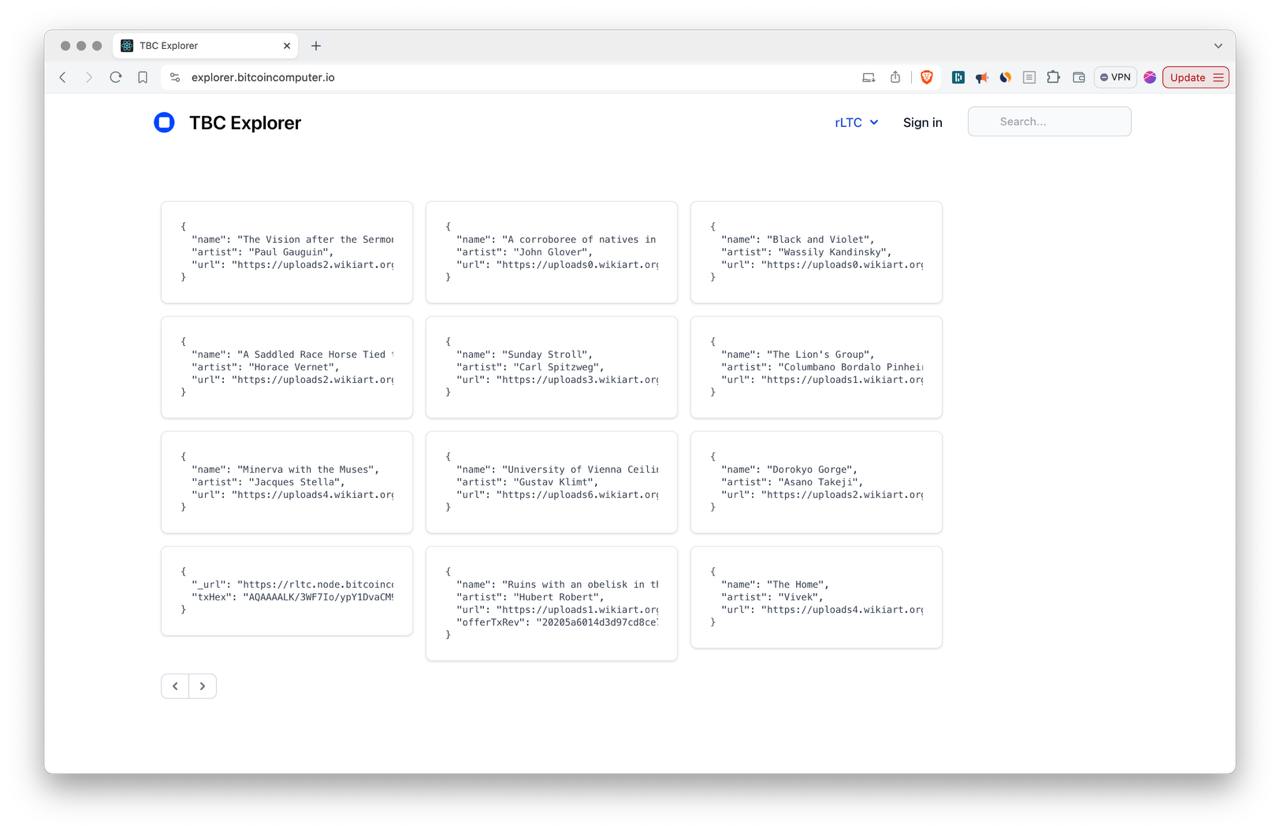This screenshot has height=832, width=1280.
Task: Close the TBC Explorer tab
Action: pyautogui.click(x=287, y=45)
